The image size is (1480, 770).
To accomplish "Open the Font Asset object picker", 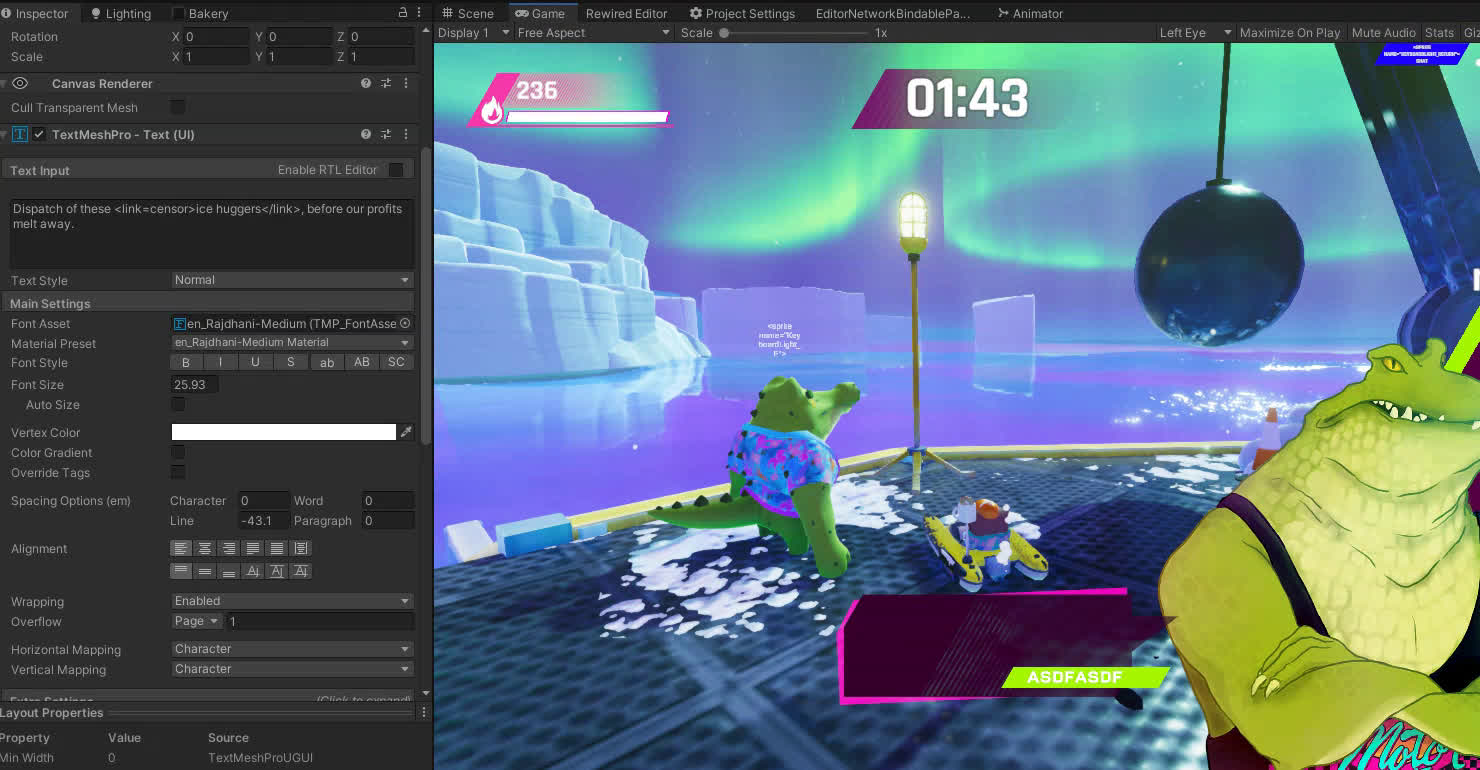I will (405, 323).
